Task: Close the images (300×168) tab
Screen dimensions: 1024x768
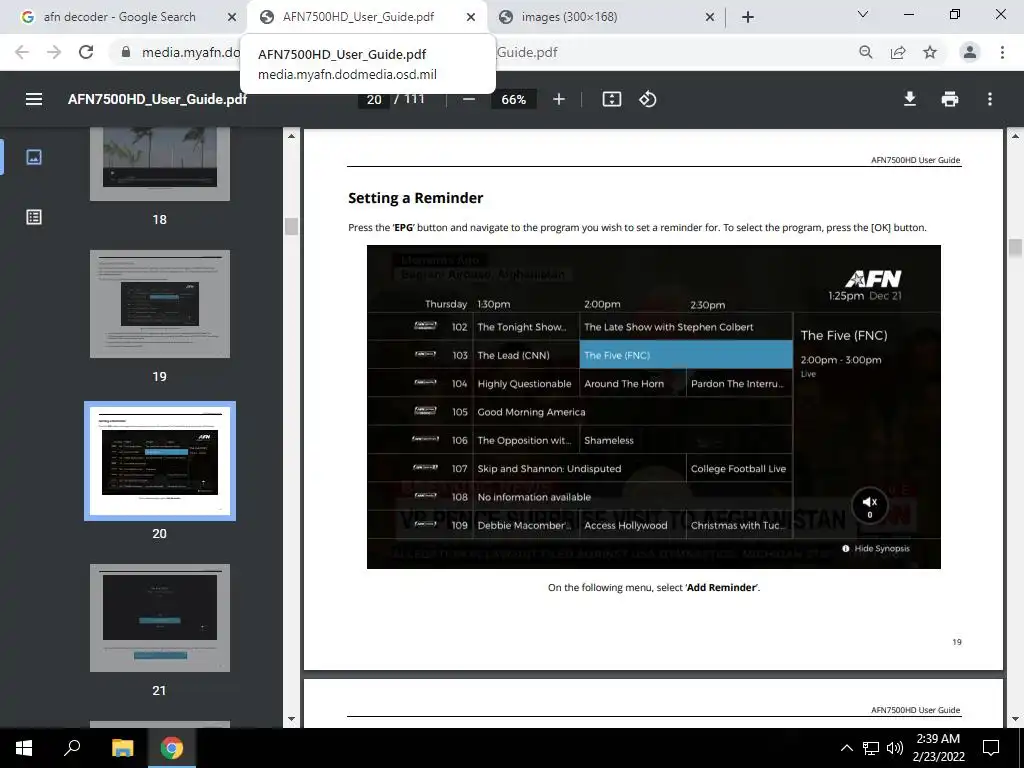Action: 710,17
